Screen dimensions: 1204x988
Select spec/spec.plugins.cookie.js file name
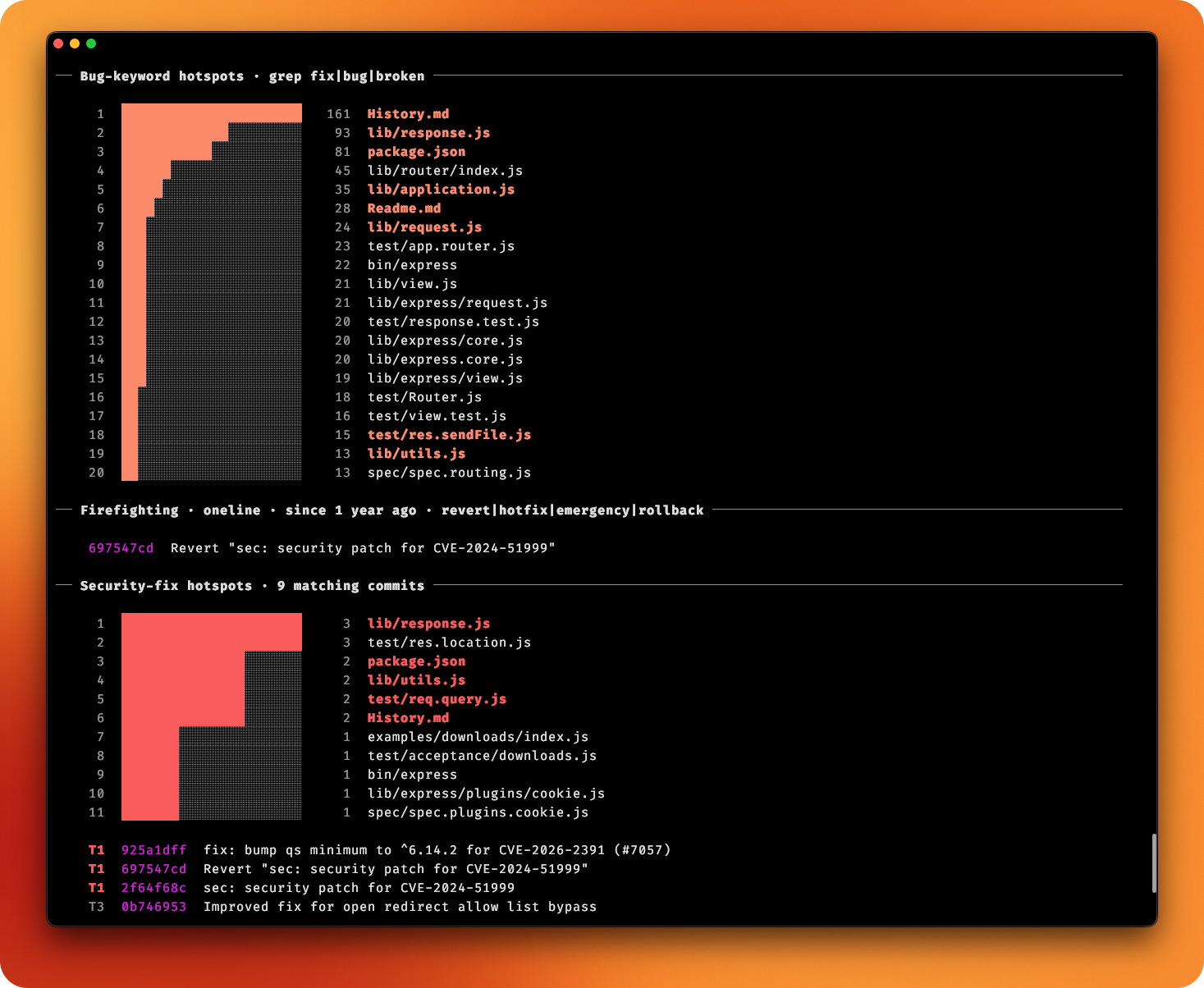[x=478, y=812]
